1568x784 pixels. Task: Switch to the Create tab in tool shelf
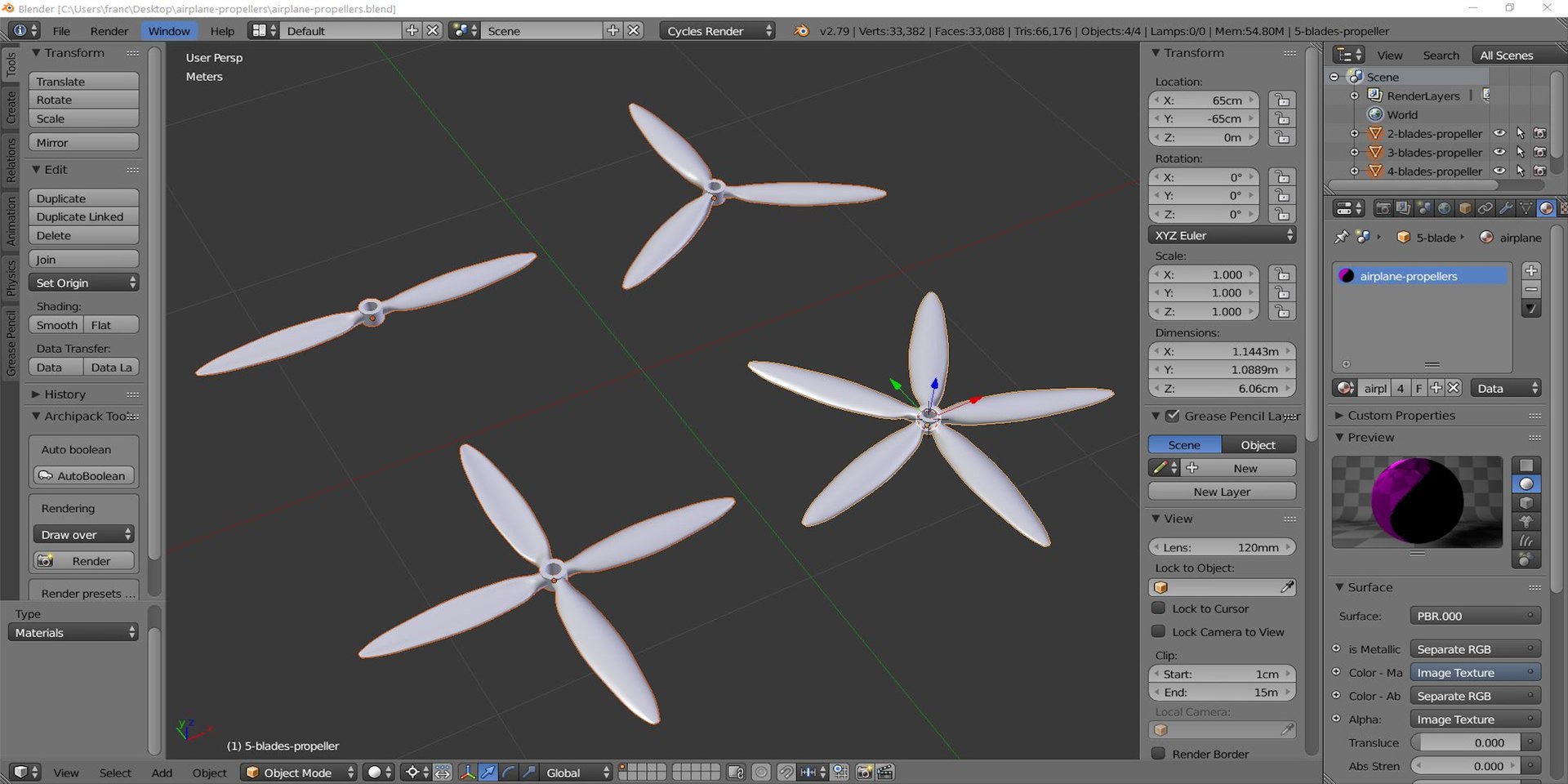[x=11, y=106]
